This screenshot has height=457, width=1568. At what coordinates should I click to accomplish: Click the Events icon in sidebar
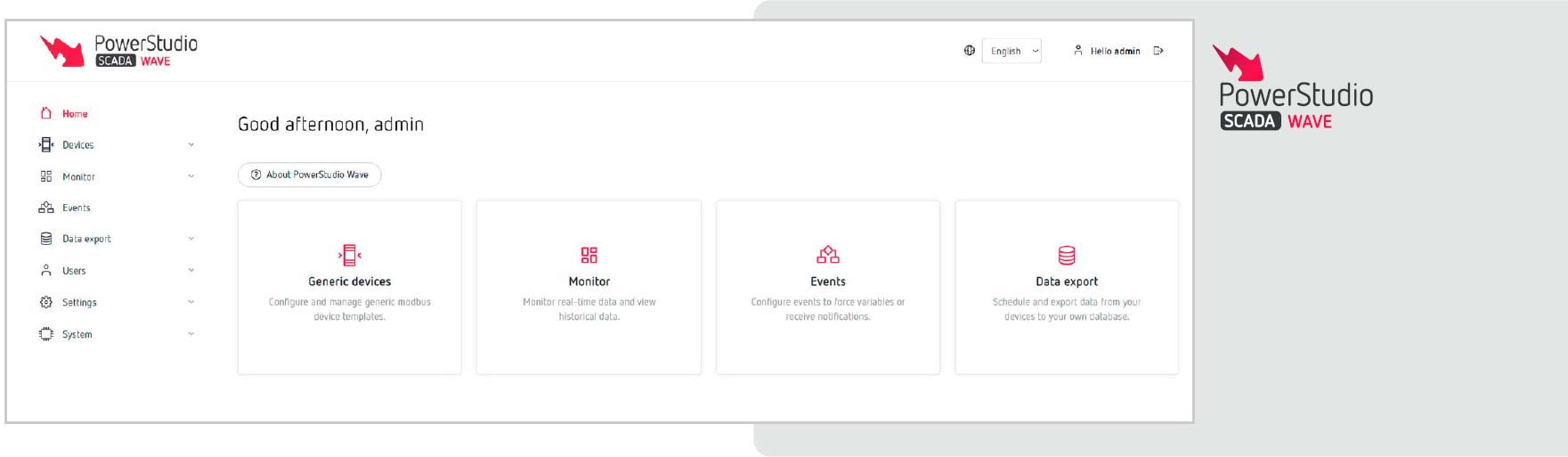(x=46, y=208)
